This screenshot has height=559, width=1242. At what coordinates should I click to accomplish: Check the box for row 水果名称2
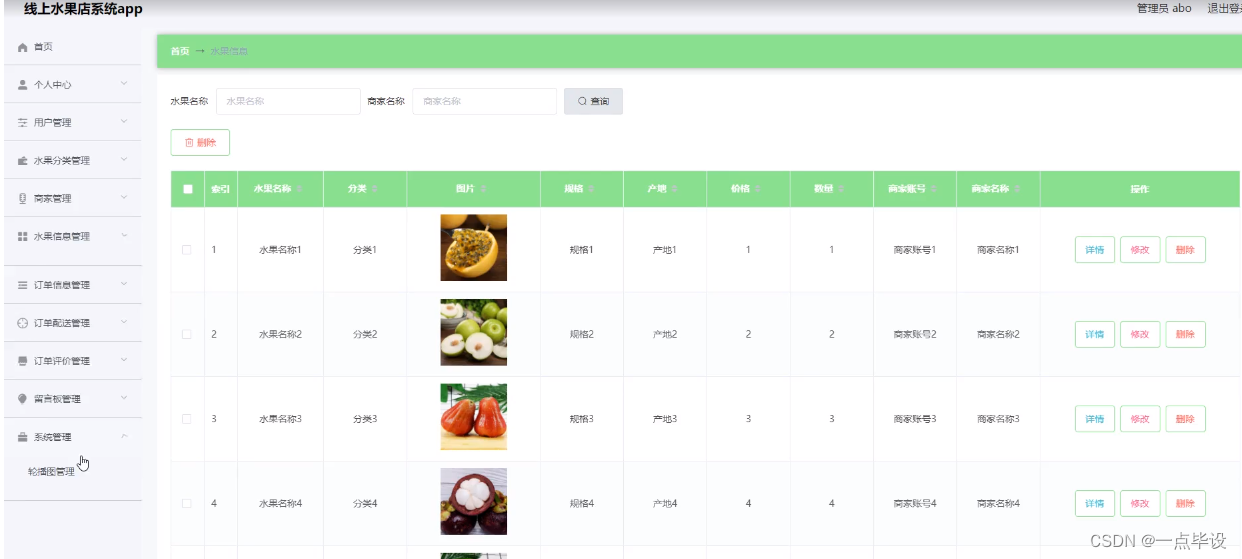click(x=187, y=334)
